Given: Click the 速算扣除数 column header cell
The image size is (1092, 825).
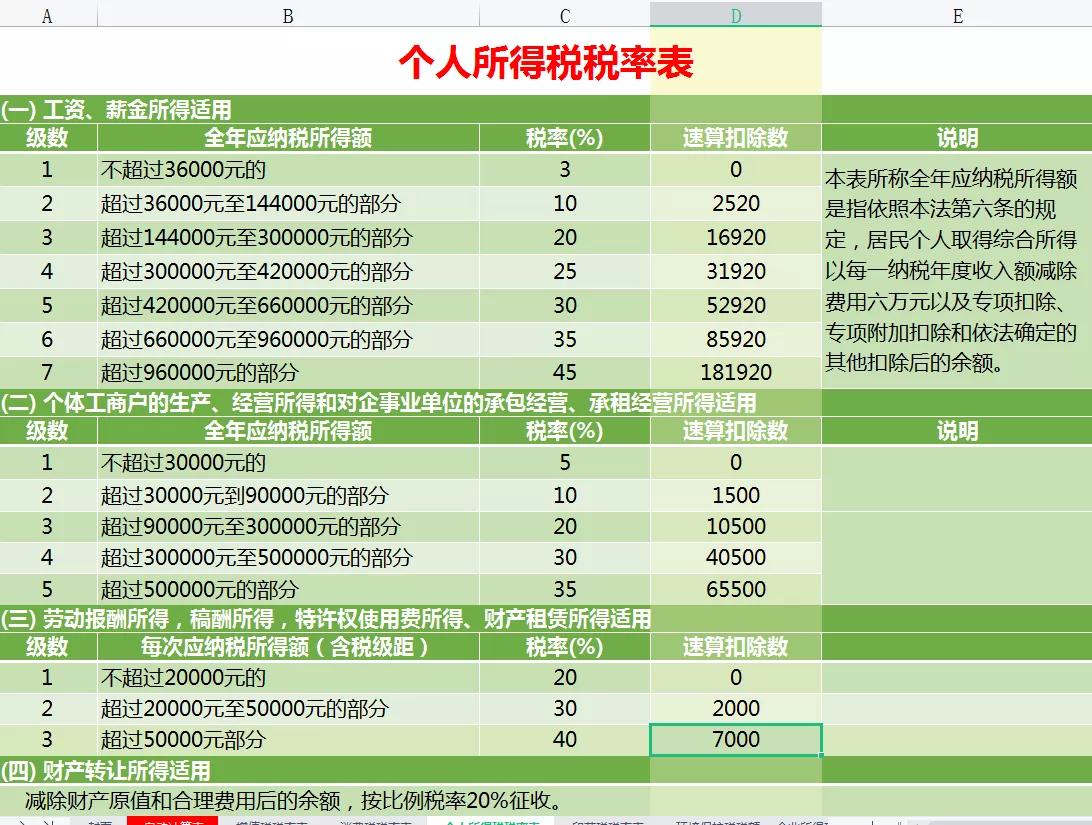Looking at the screenshot, I should [736, 138].
